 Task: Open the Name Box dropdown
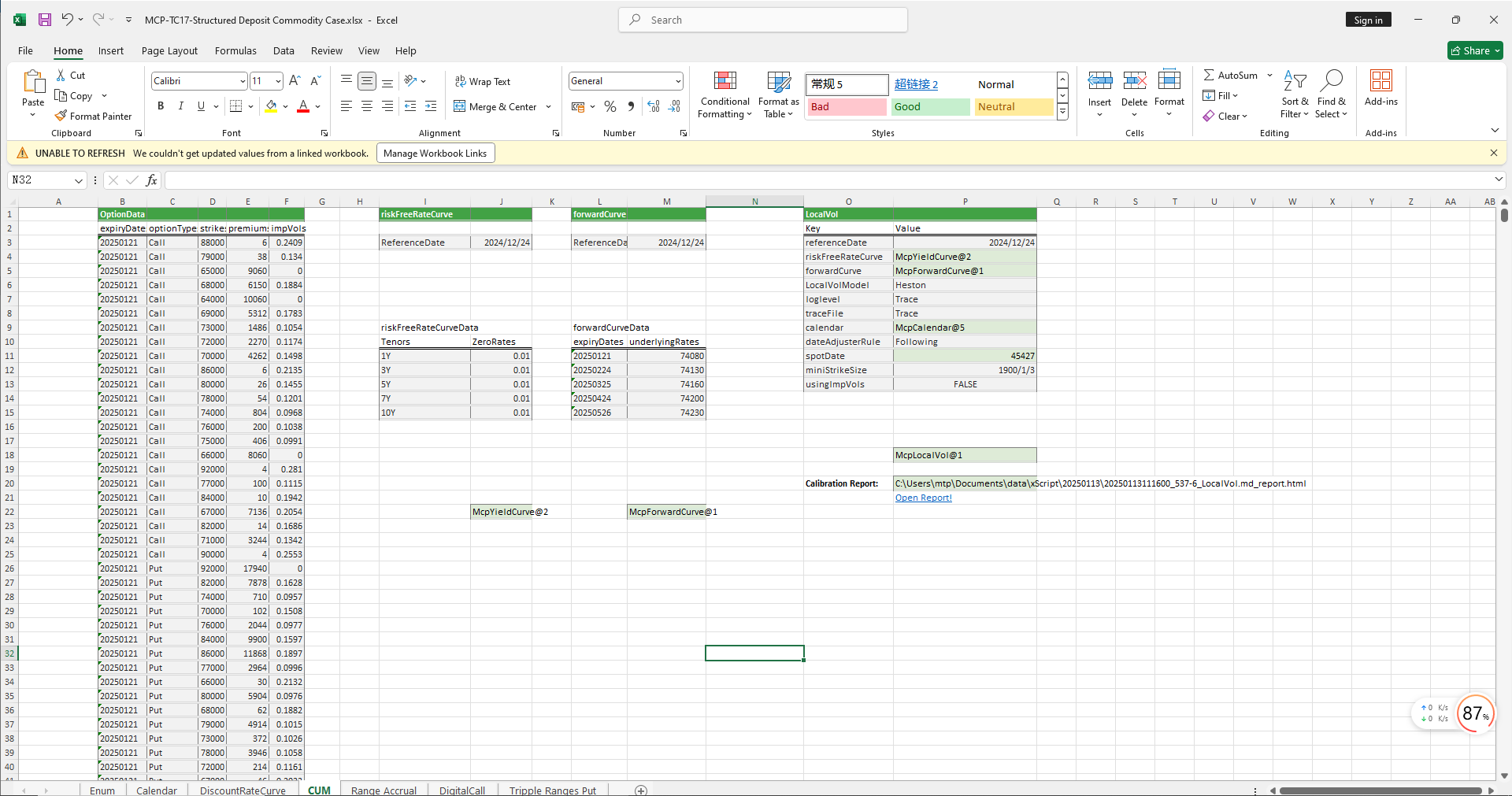[79, 180]
